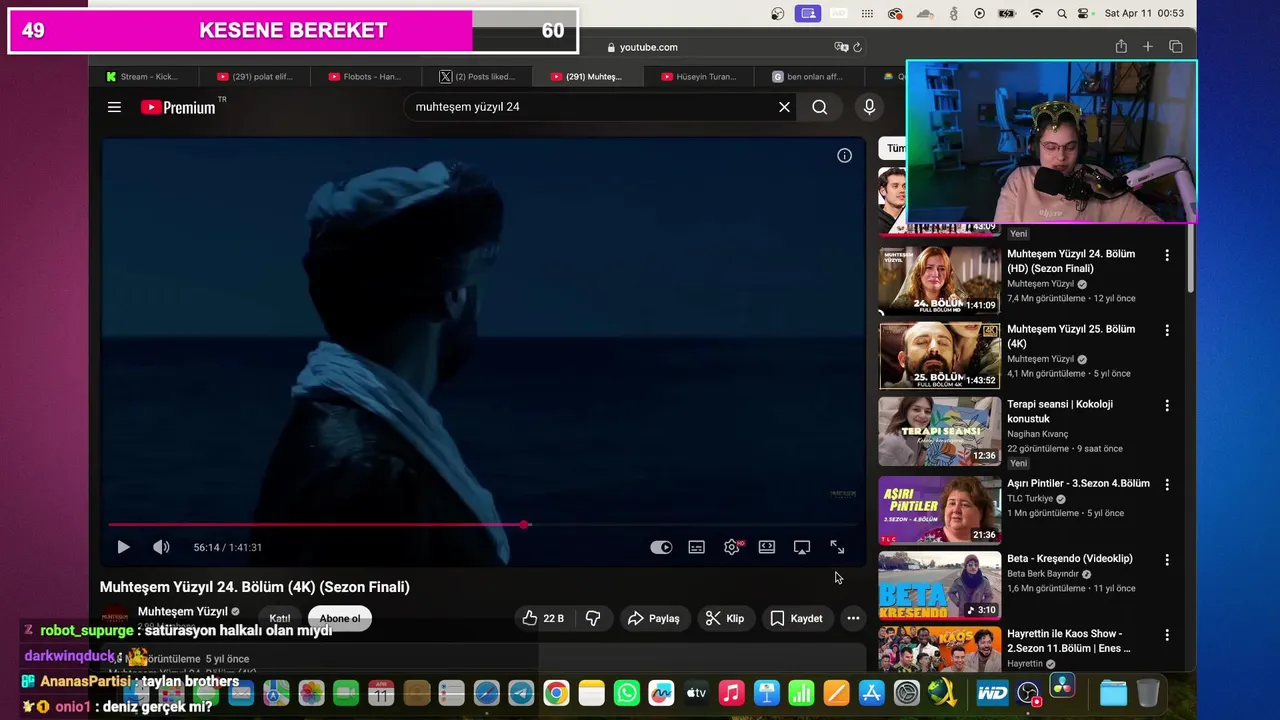Open the Beta Kreşendo thumbnail
This screenshot has height=720, width=1280.
click(939, 585)
